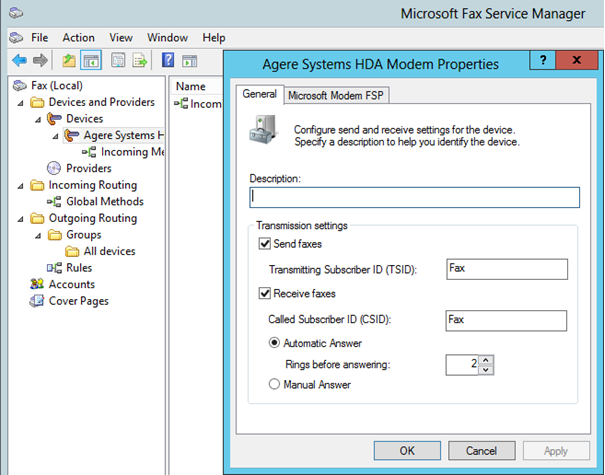Click the Export List toolbar icon
Viewport: 605px width, 475px height.
140,60
